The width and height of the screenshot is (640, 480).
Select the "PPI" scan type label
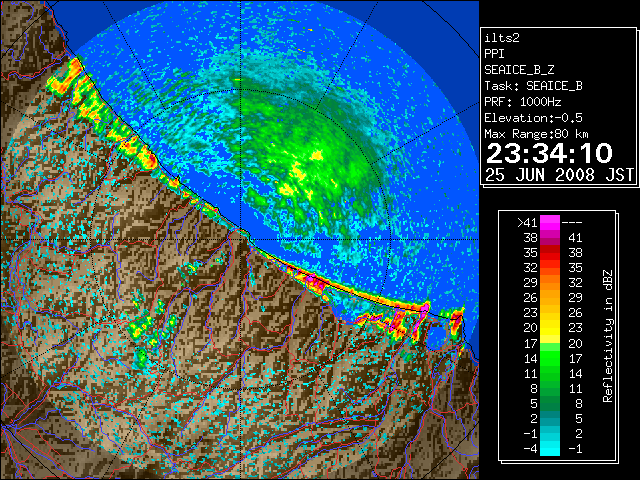[x=494, y=54]
